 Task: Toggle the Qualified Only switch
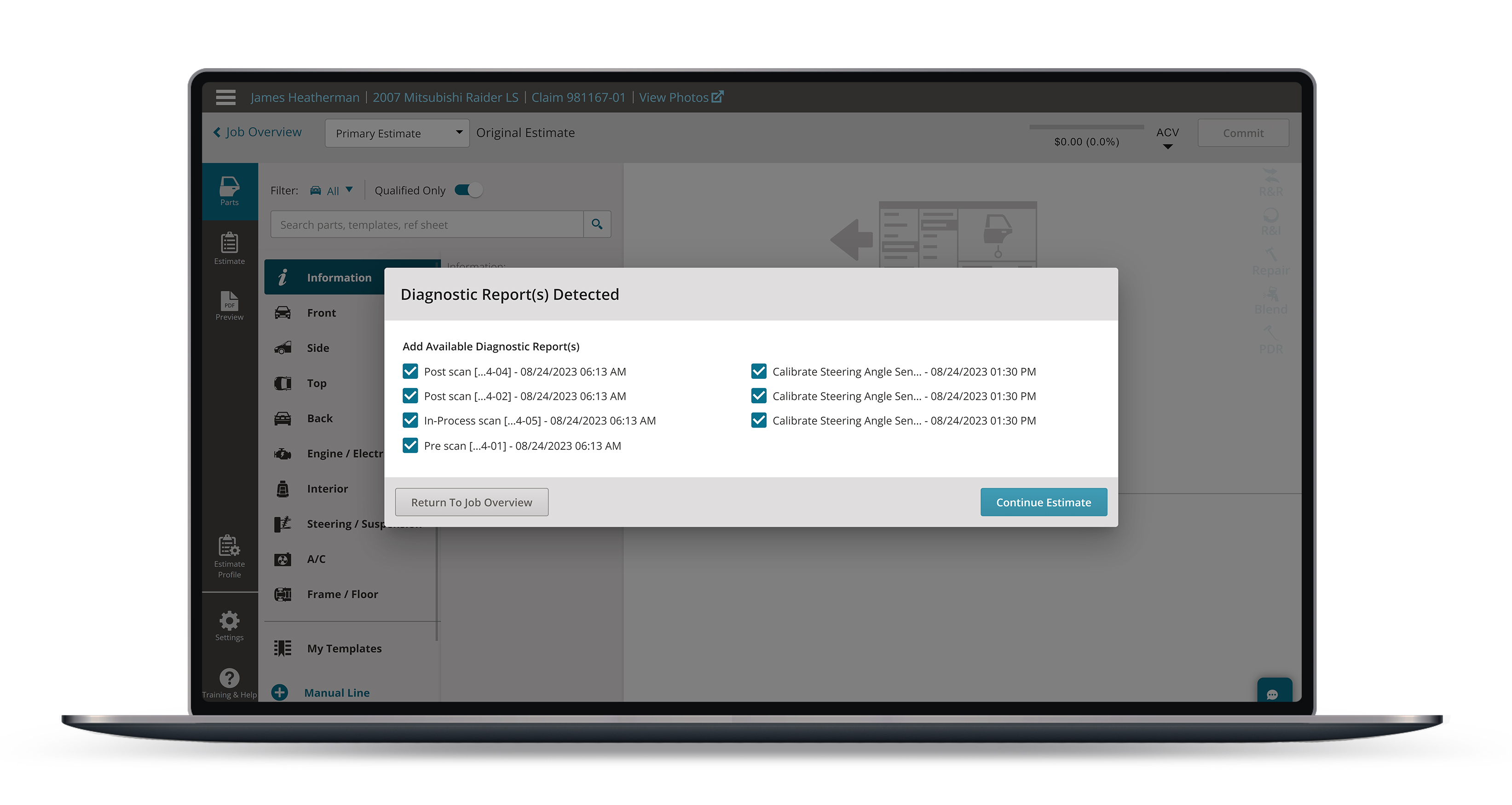point(467,190)
